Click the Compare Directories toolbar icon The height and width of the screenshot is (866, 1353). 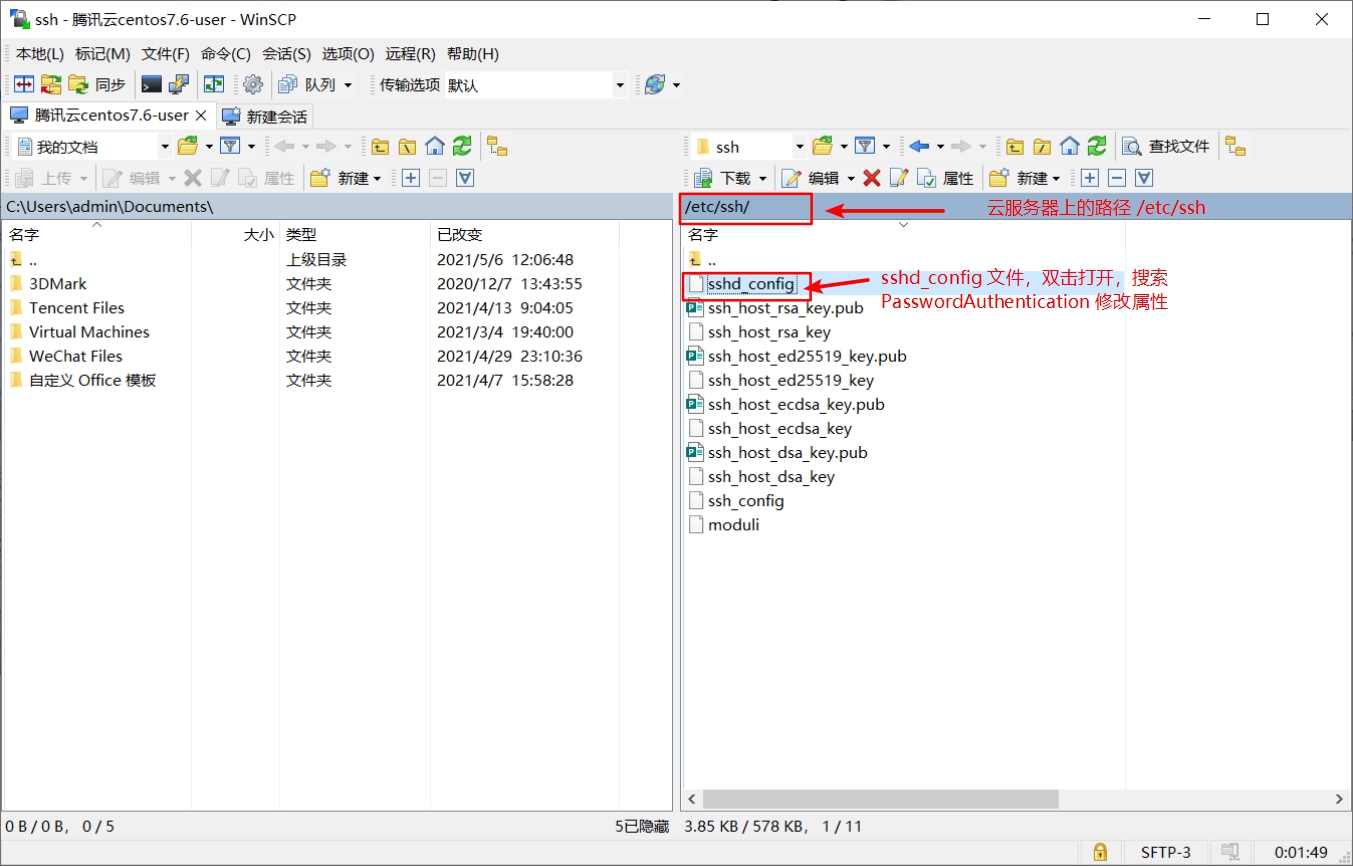[24, 85]
